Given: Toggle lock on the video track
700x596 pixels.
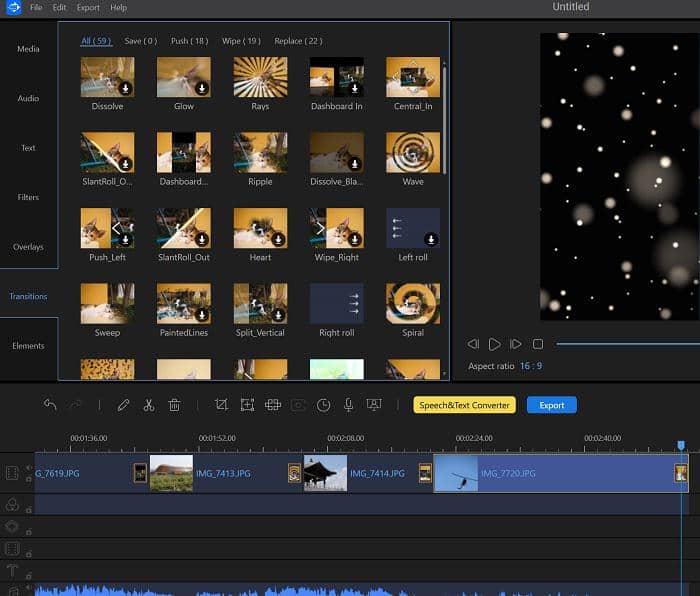Looking at the screenshot, I should (28, 477).
